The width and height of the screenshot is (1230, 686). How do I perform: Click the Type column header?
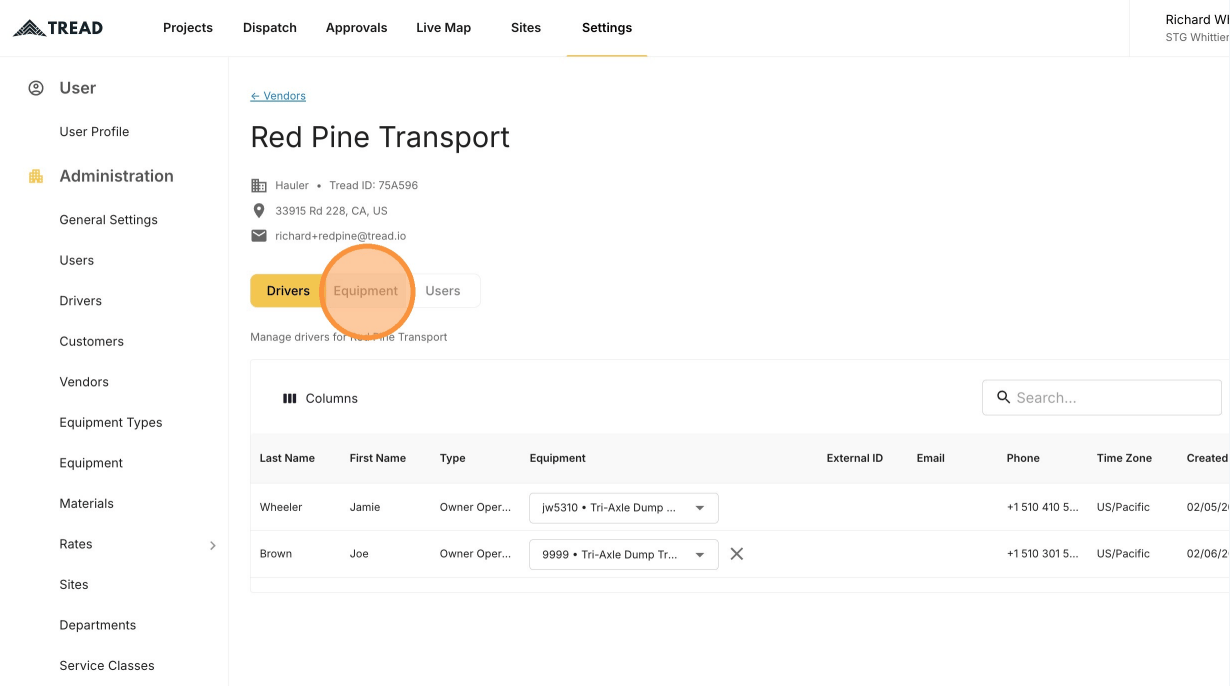(x=453, y=458)
